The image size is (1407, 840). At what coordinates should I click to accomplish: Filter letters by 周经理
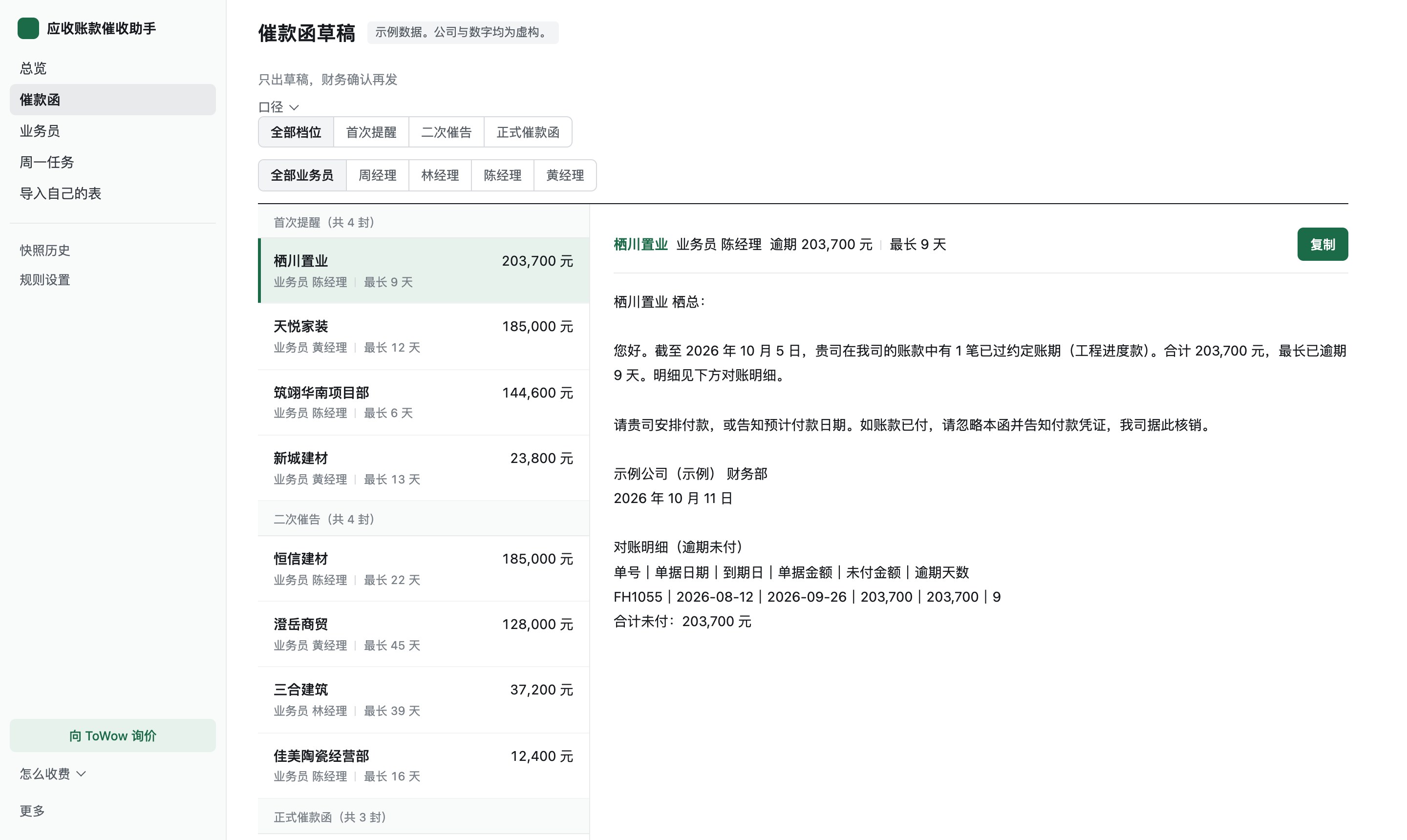[x=378, y=175]
